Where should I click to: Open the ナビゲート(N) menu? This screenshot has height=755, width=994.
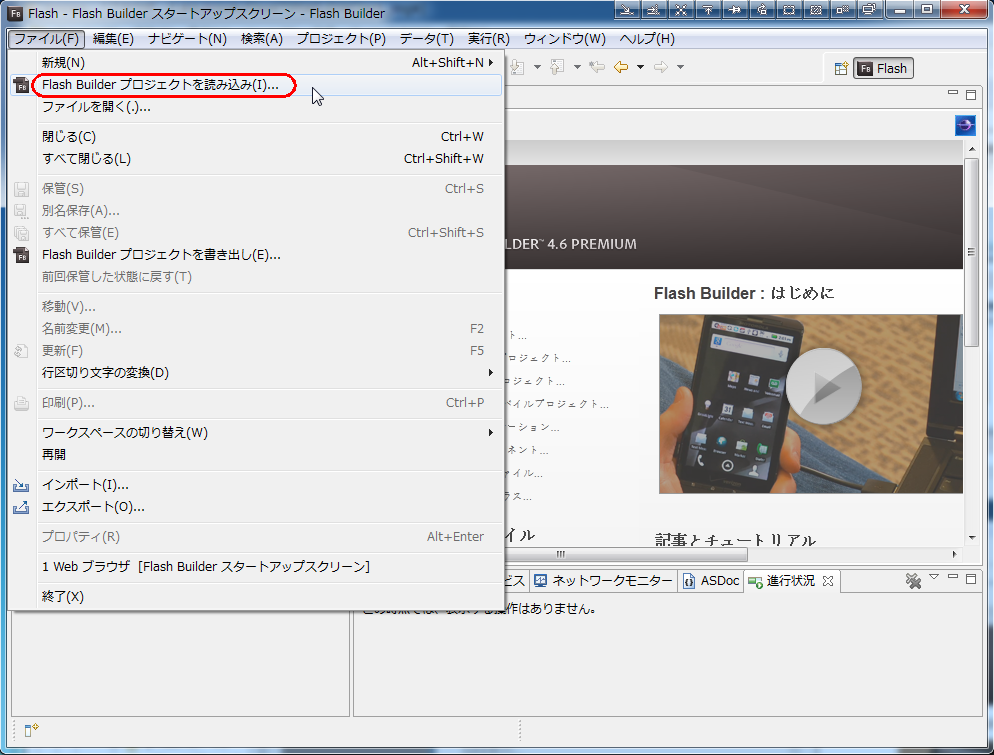point(187,39)
